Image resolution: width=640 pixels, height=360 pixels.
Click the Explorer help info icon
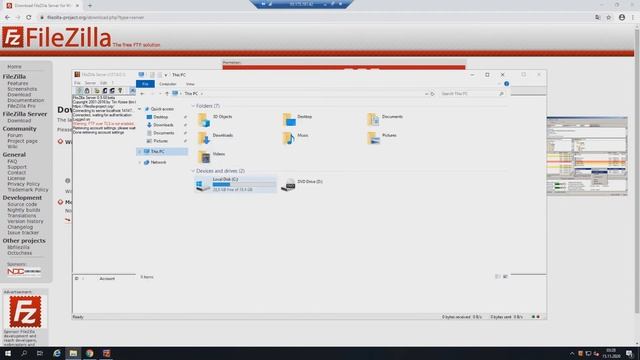click(x=507, y=84)
